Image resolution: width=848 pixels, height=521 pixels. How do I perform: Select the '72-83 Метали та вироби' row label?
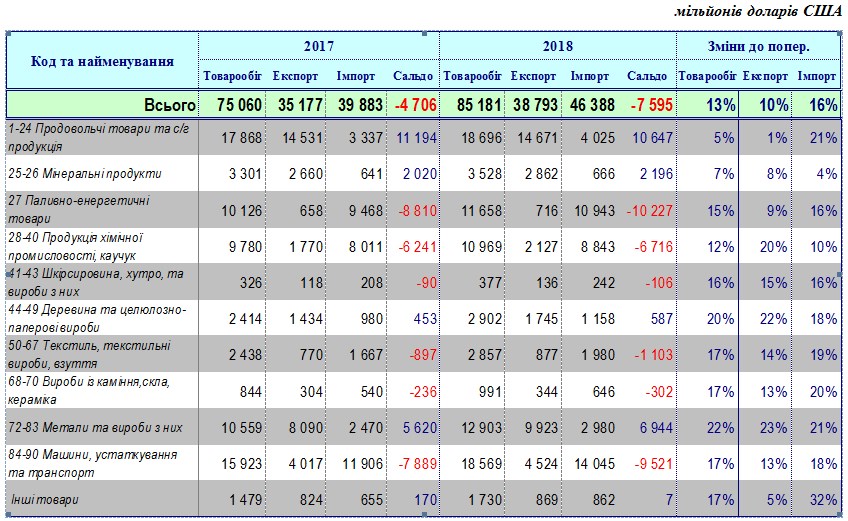point(94,427)
